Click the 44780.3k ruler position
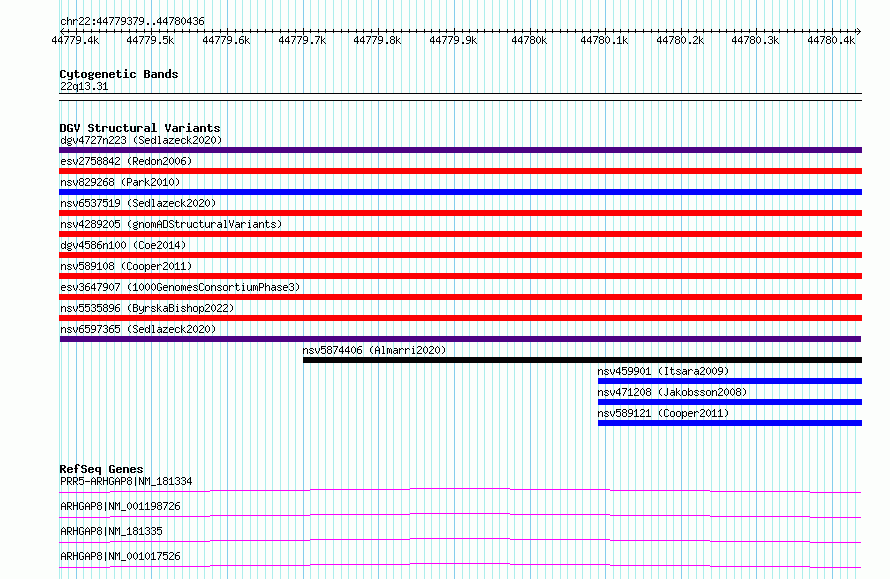 pyautogui.click(x=755, y=40)
